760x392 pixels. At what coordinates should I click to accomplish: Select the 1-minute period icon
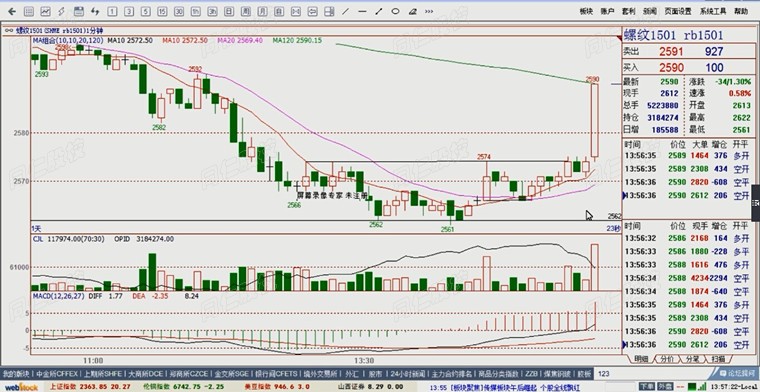click(x=112, y=11)
